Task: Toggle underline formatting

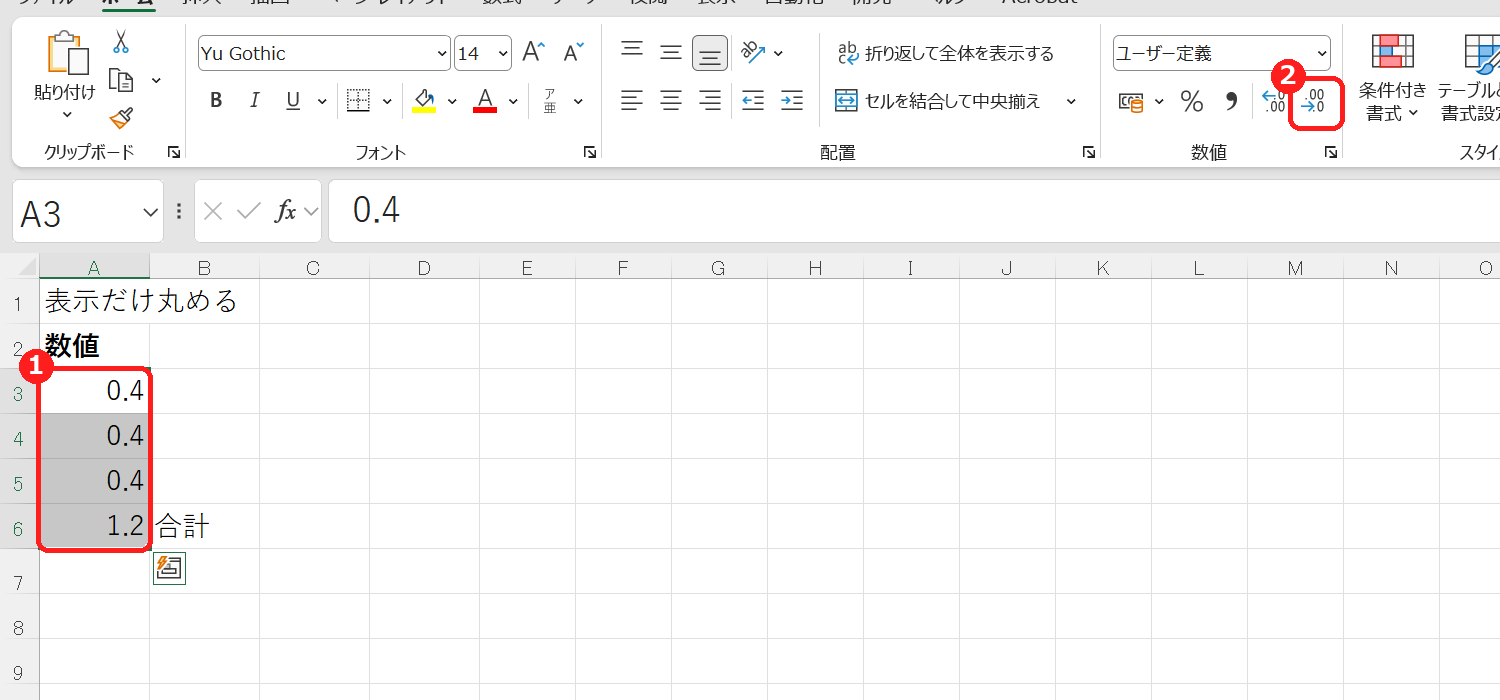Action: pos(293,101)
